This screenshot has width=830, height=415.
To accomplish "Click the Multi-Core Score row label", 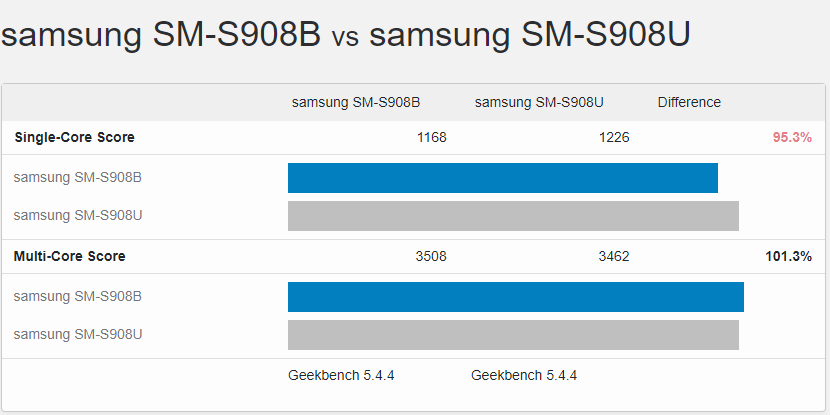I will [69, 256].
